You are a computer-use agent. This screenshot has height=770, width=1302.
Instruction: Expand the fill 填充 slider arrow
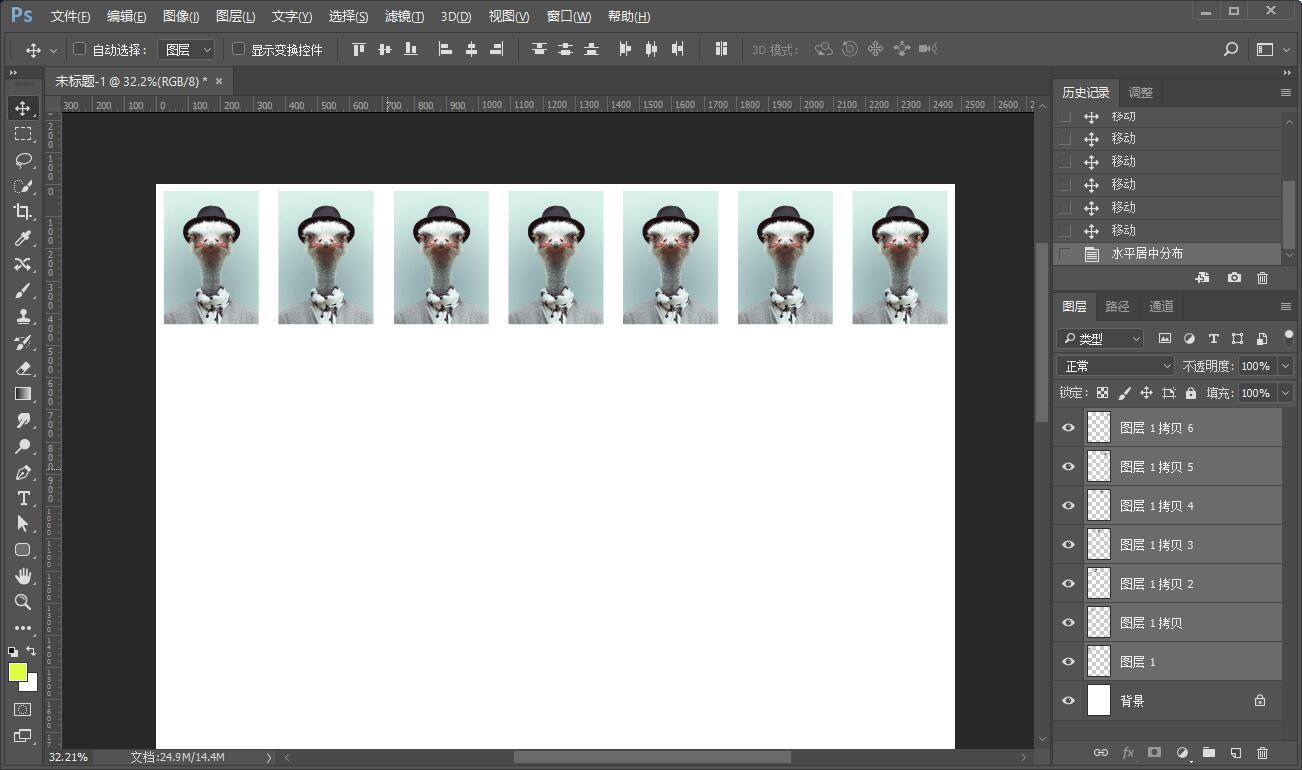pyautogui.click(x=1286, y=393)
